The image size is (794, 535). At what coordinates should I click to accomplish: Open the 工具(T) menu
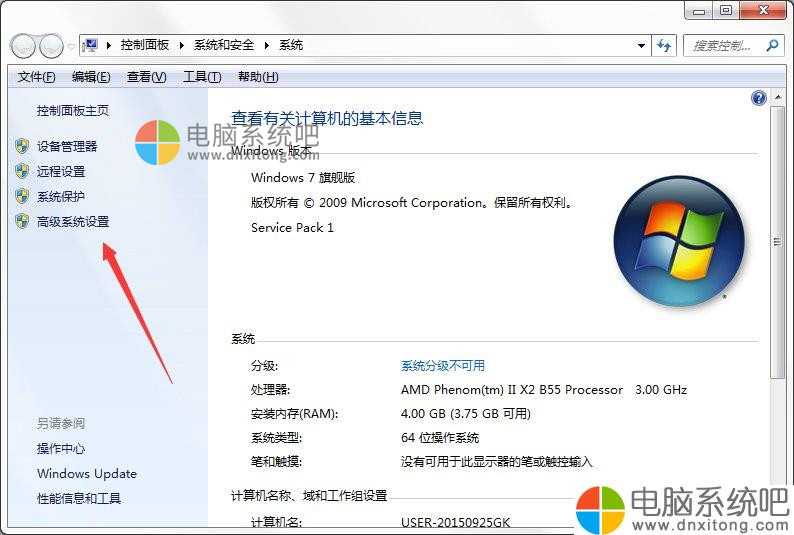click(202, 76)
